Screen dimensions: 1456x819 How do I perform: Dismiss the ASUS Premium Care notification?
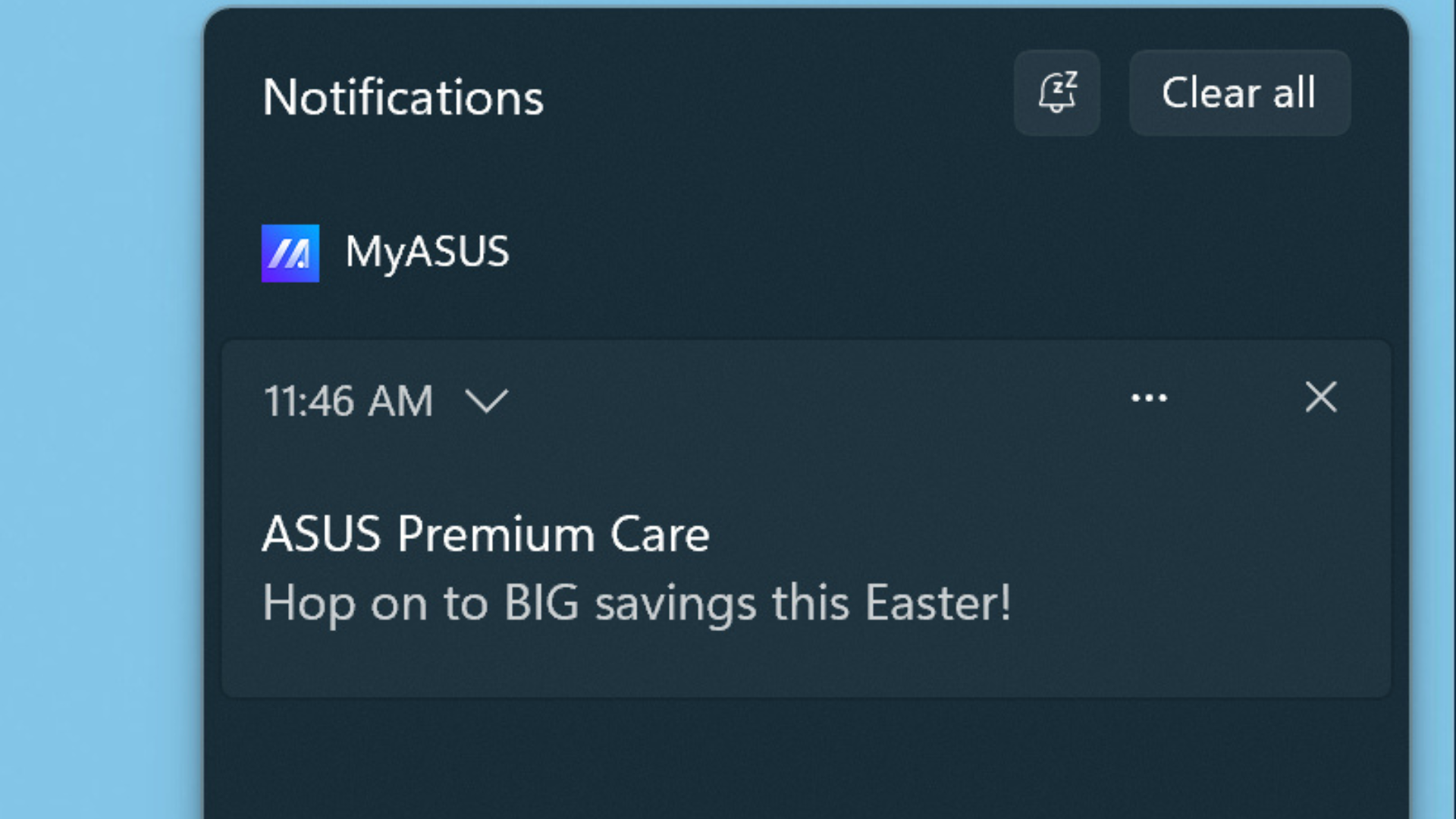1320,397
